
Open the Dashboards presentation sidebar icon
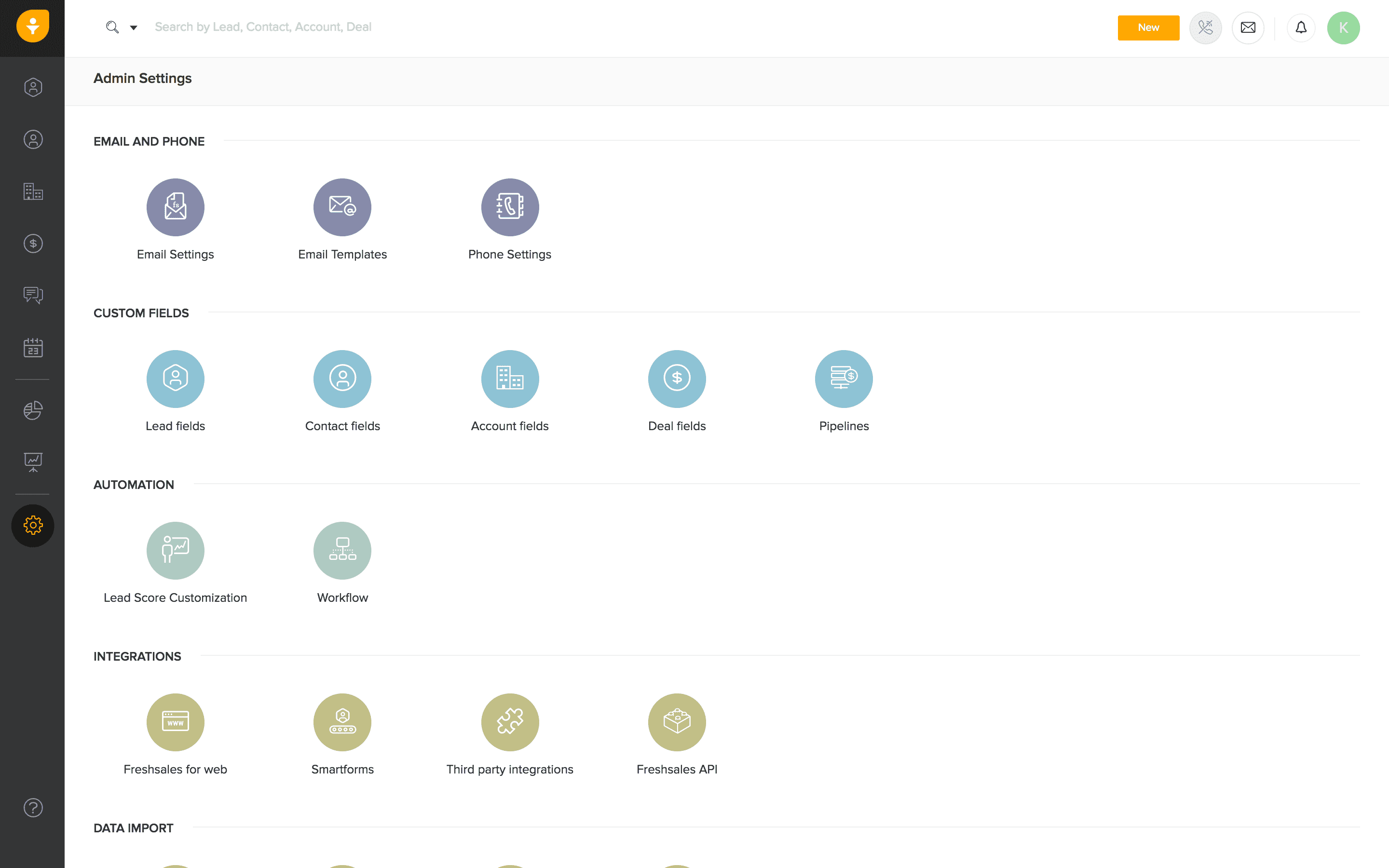(33, 462)
